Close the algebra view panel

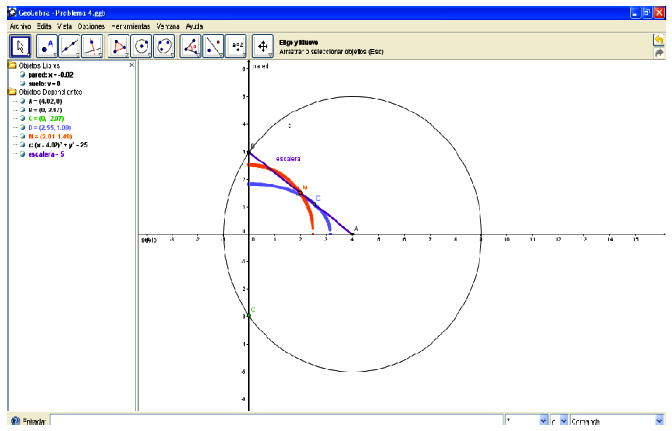pyautogui.click(x=132, y=65)
